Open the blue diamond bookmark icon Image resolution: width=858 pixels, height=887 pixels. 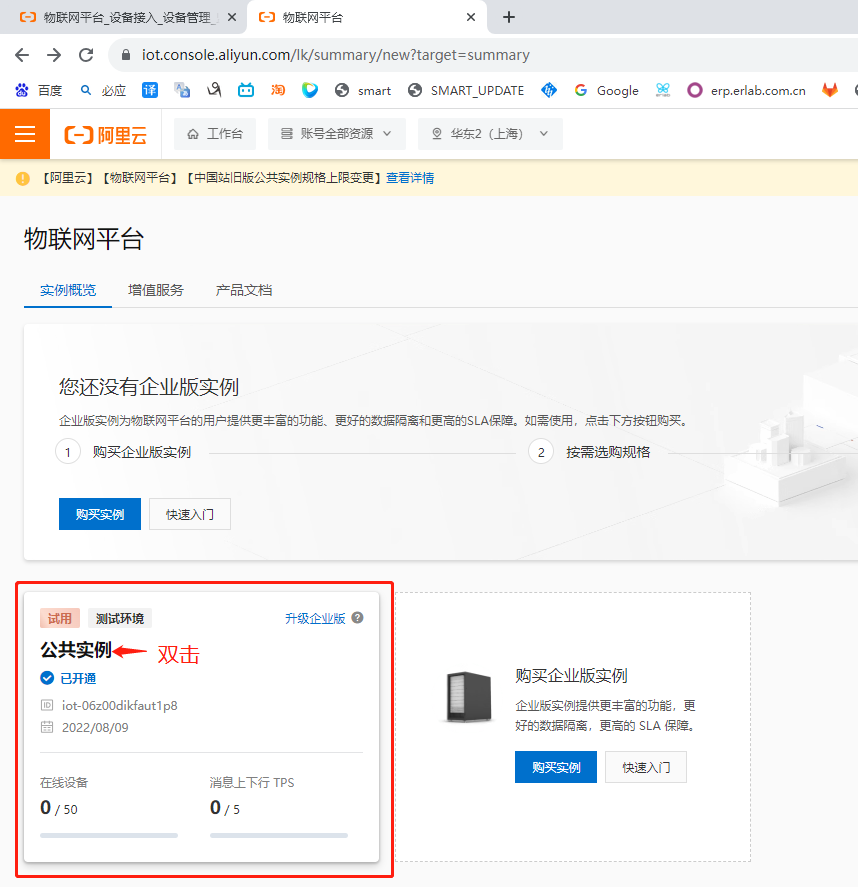pyautogui.click(x=549, y=90)
